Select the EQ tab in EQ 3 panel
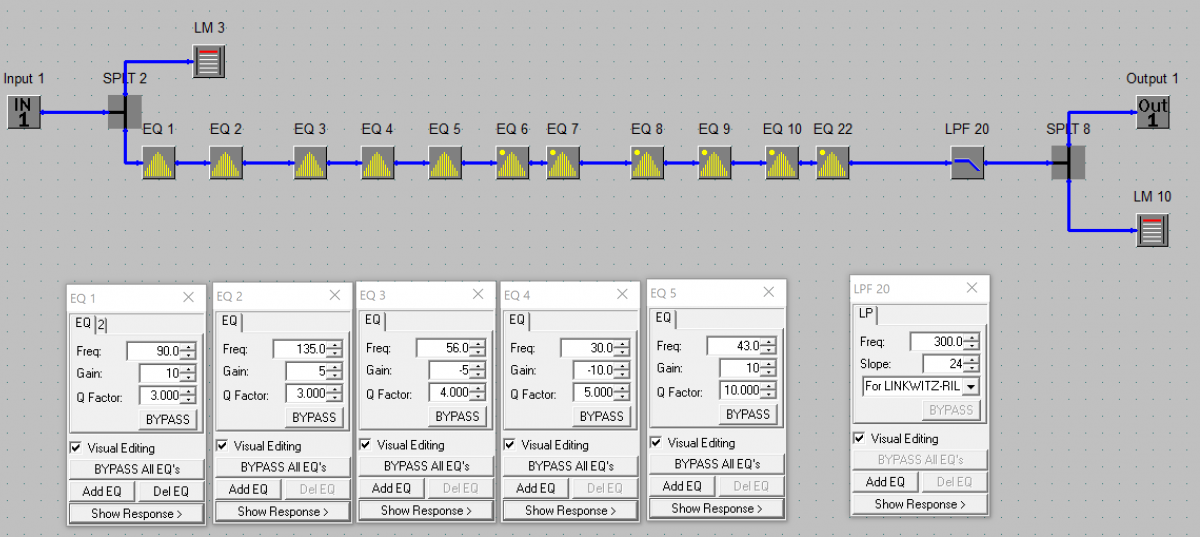1200x537 pixels. click(373, 320)
